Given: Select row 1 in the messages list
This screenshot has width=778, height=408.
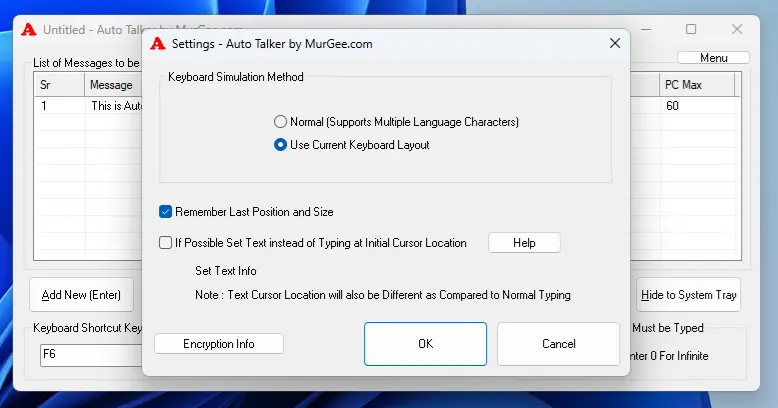Looking at the screenshot, I should click(x=88, y=106).
